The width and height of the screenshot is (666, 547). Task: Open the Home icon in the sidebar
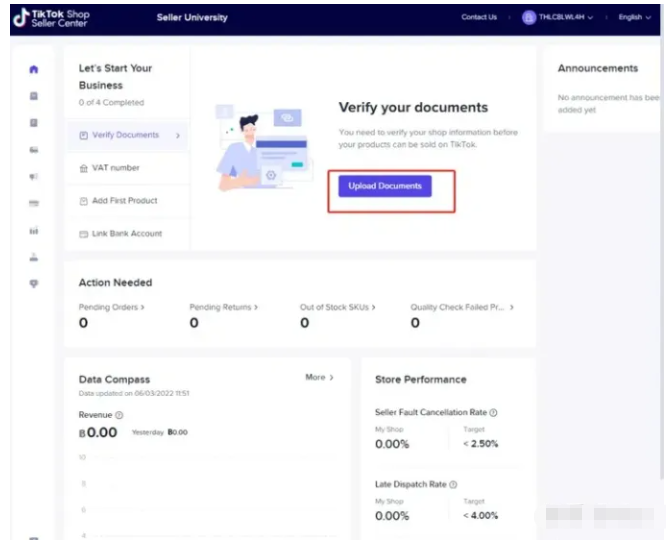(34, 70)
